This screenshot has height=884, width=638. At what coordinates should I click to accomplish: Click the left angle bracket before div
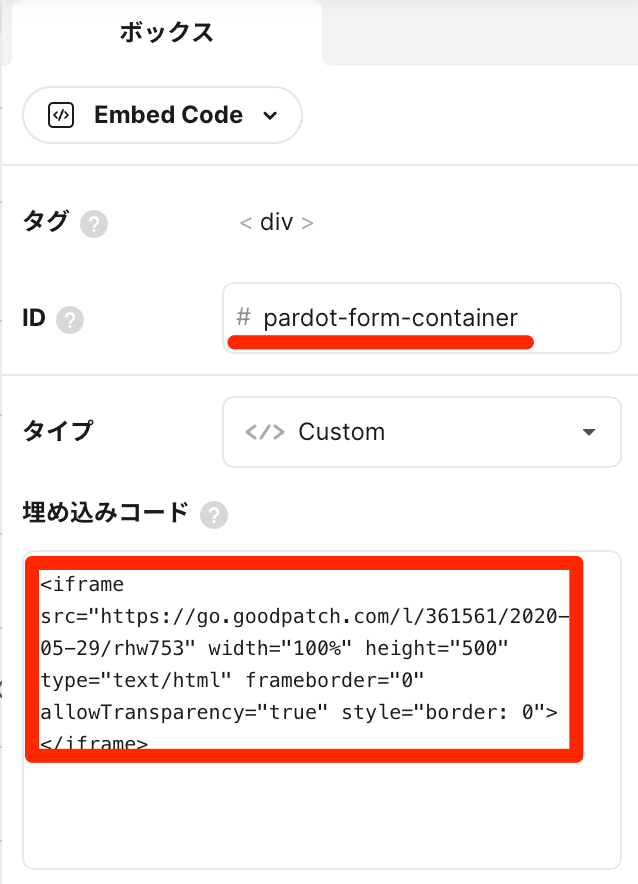pyautogui.click(x=246, y=223)
